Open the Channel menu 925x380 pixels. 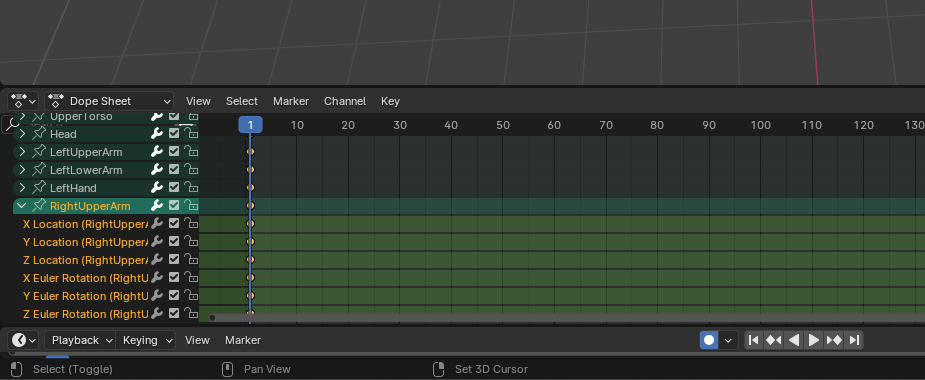[x=345, y=101]
